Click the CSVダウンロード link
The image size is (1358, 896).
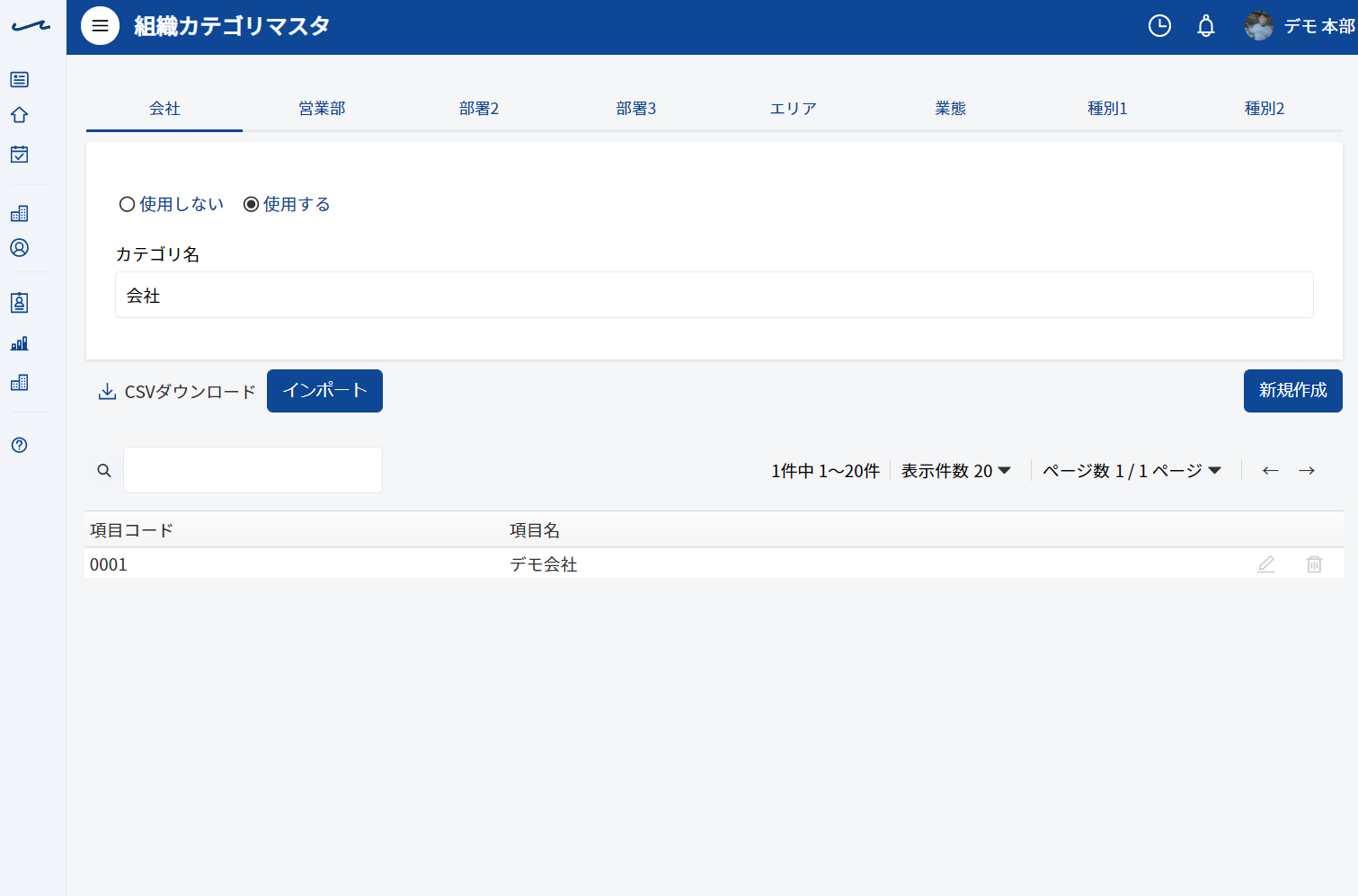click(177, 391)
